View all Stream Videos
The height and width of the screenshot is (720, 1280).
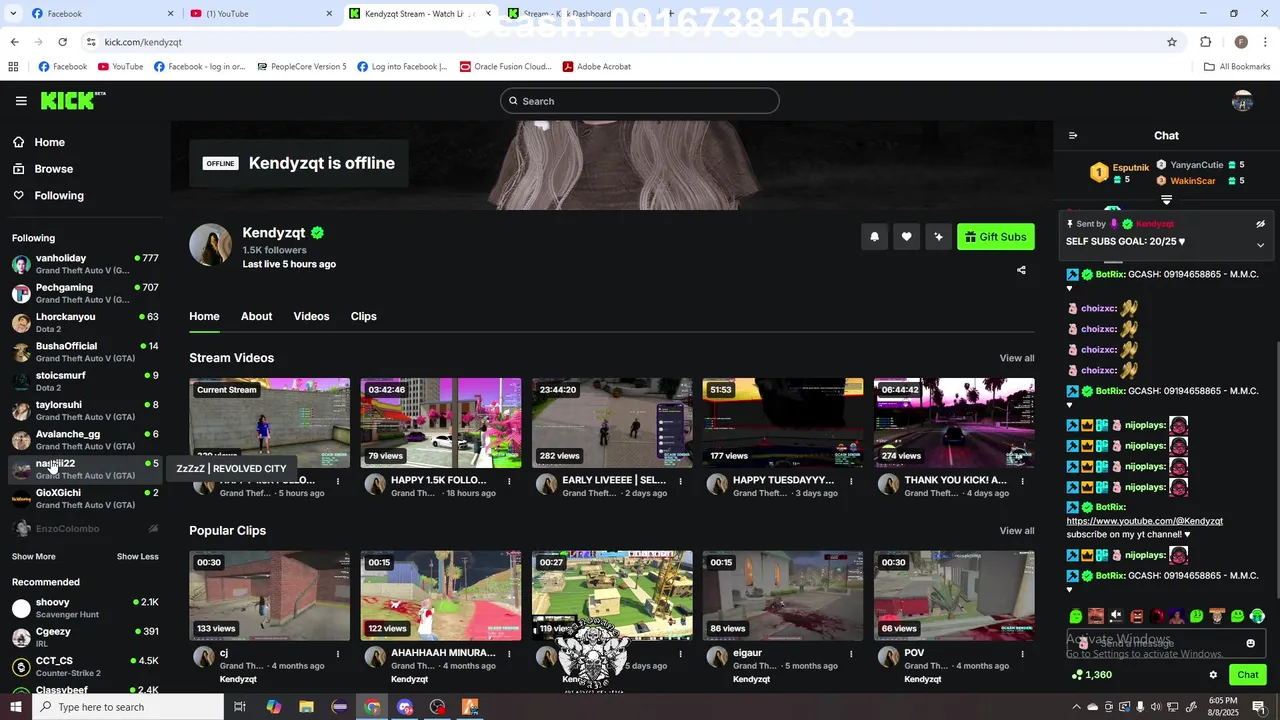(x=1016, y=358)
